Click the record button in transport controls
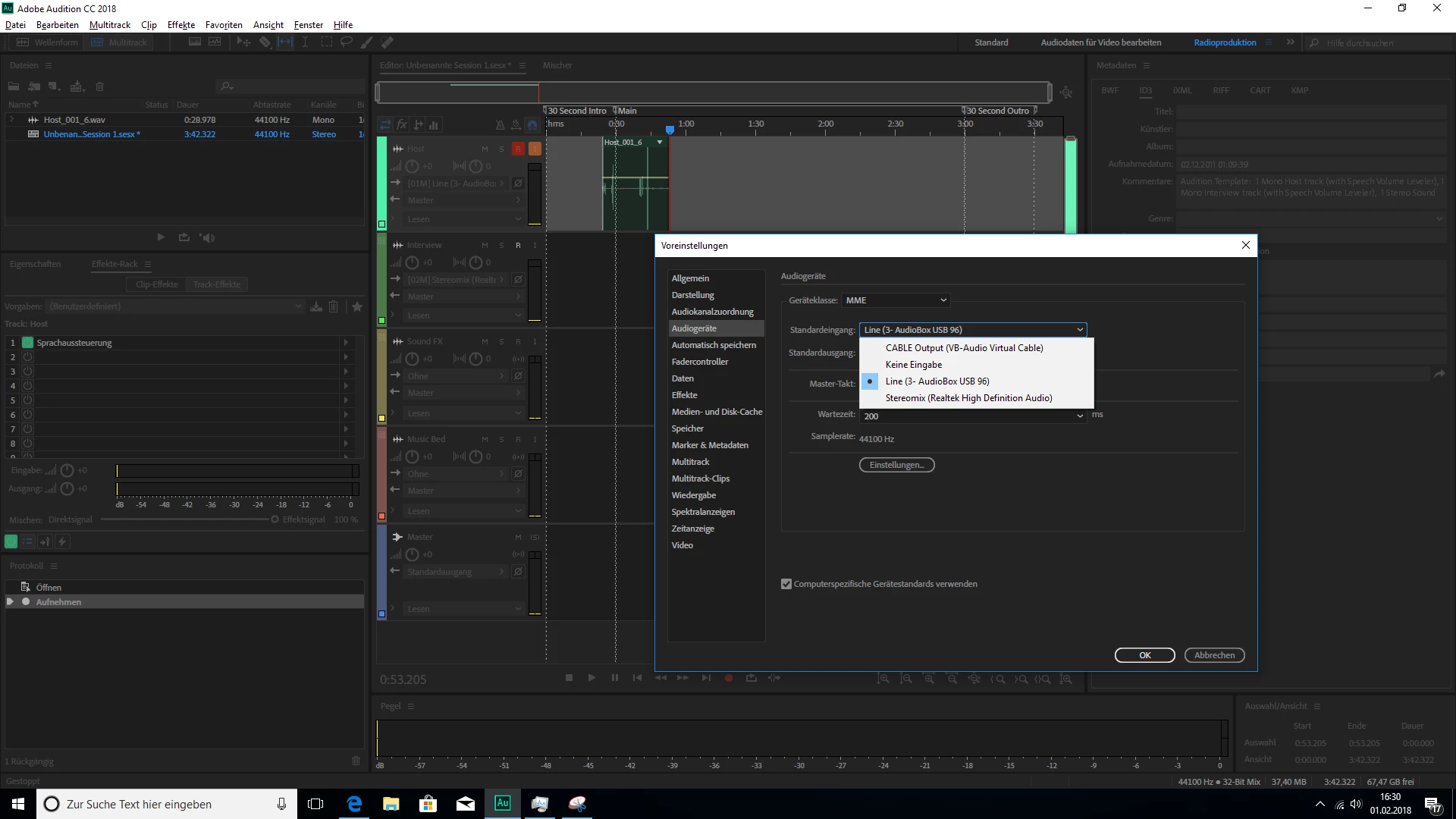The image size is (1456, 819). (728, 678)
